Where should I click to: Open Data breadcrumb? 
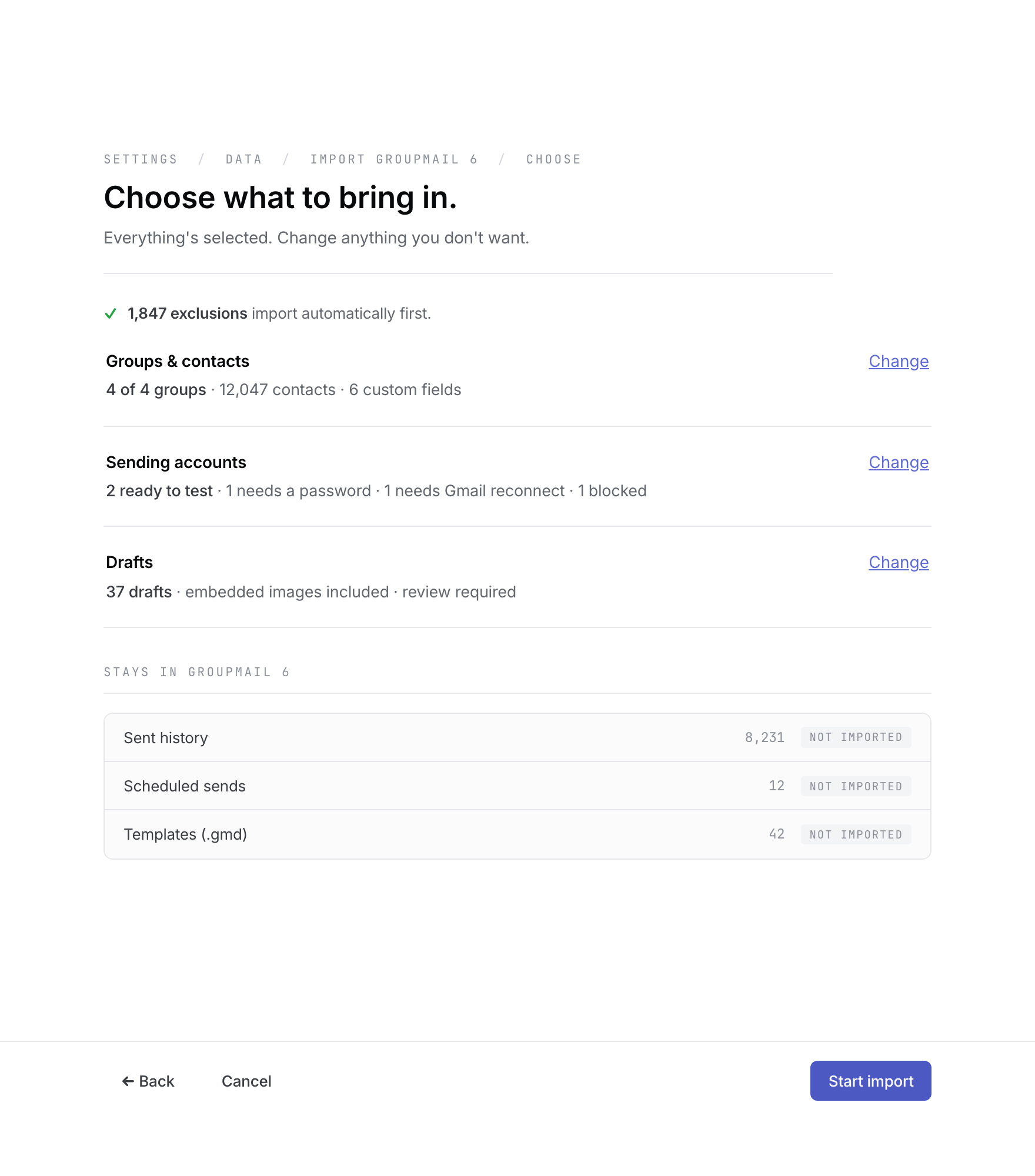(x=243, y=159)
